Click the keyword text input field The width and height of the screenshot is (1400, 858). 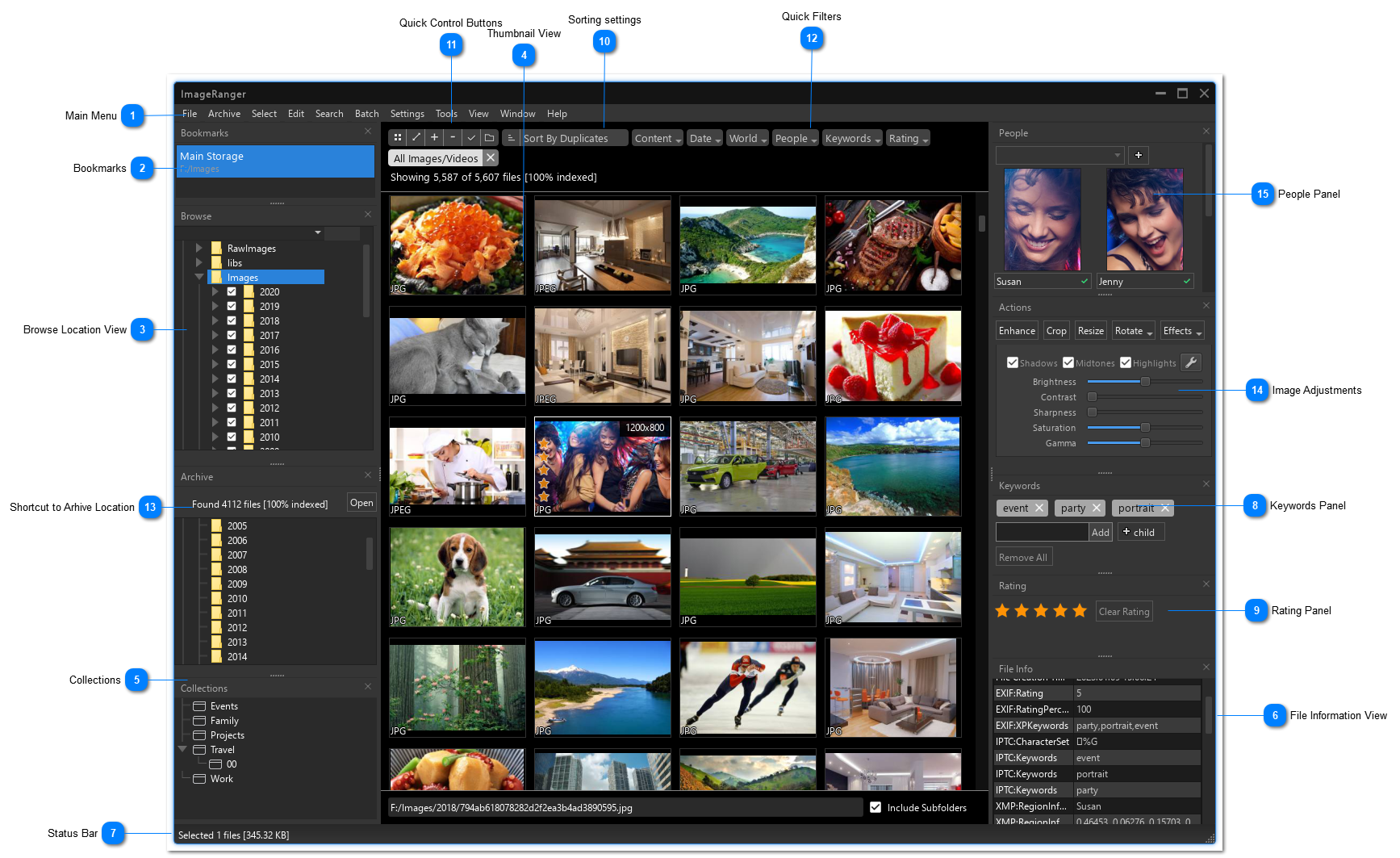pos(1042,532)
